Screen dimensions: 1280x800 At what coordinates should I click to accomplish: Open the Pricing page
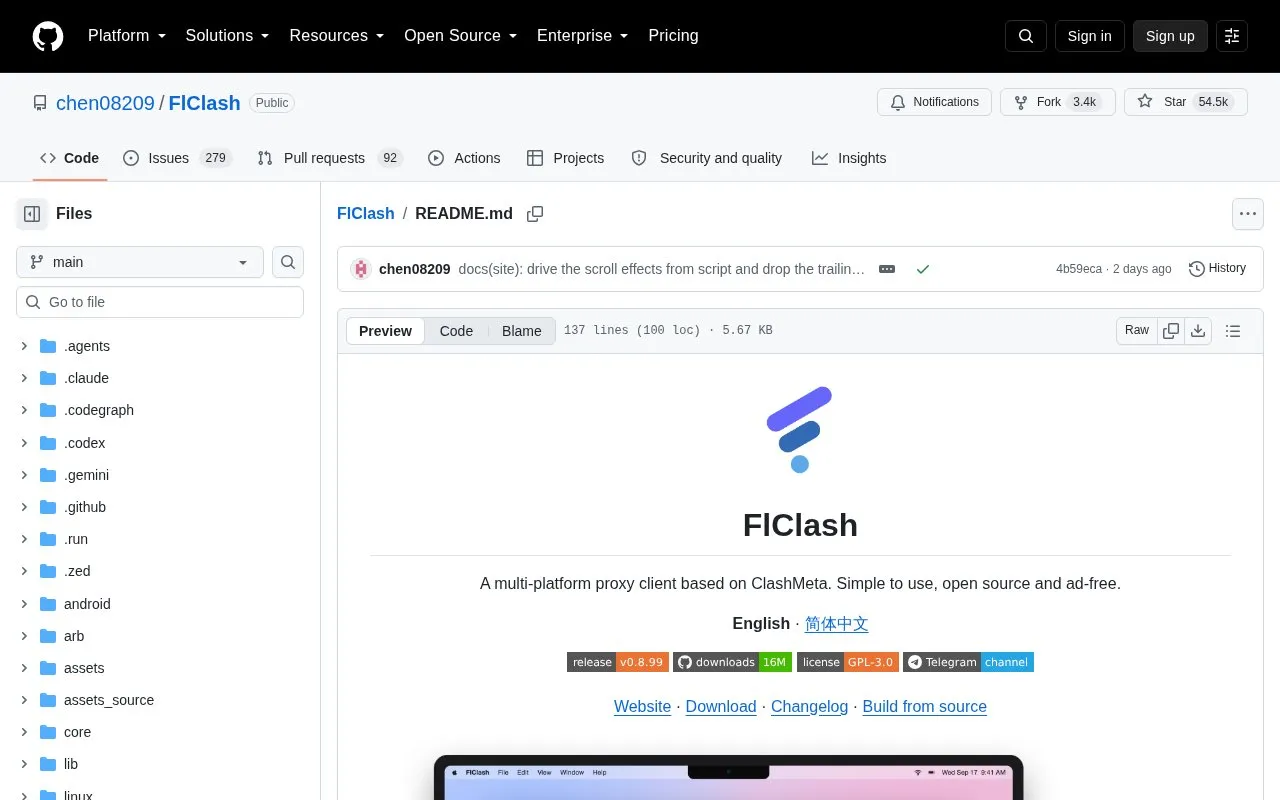[x=673, y=36]
